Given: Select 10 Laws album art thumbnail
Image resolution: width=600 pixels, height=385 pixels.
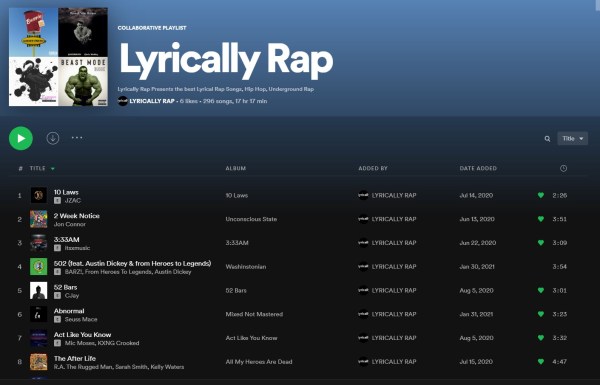Looking at the screenshot, I should click(39, 195).
